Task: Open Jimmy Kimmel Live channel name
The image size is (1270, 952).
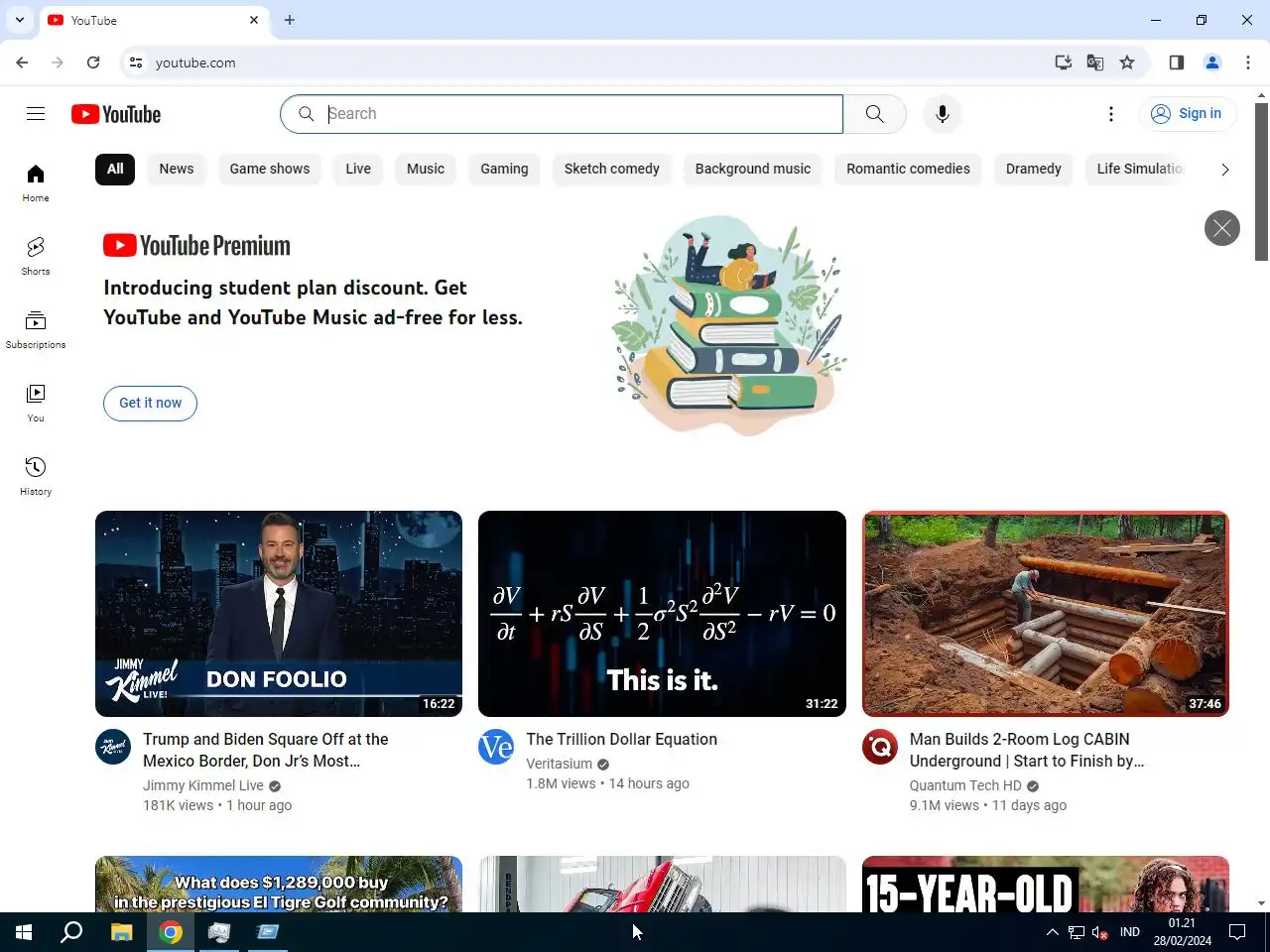Action: pos(203,785)
